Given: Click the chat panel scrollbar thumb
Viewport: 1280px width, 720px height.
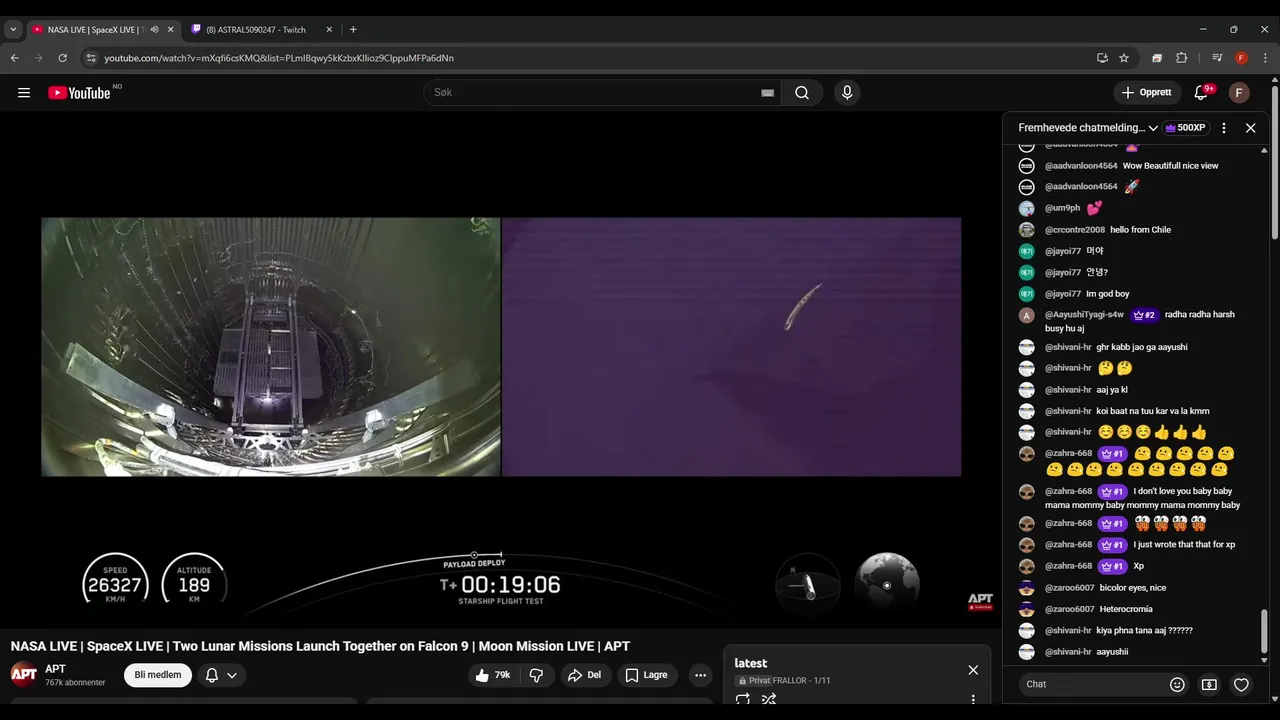Looking at the screenshot, I should click(1264, 632).
